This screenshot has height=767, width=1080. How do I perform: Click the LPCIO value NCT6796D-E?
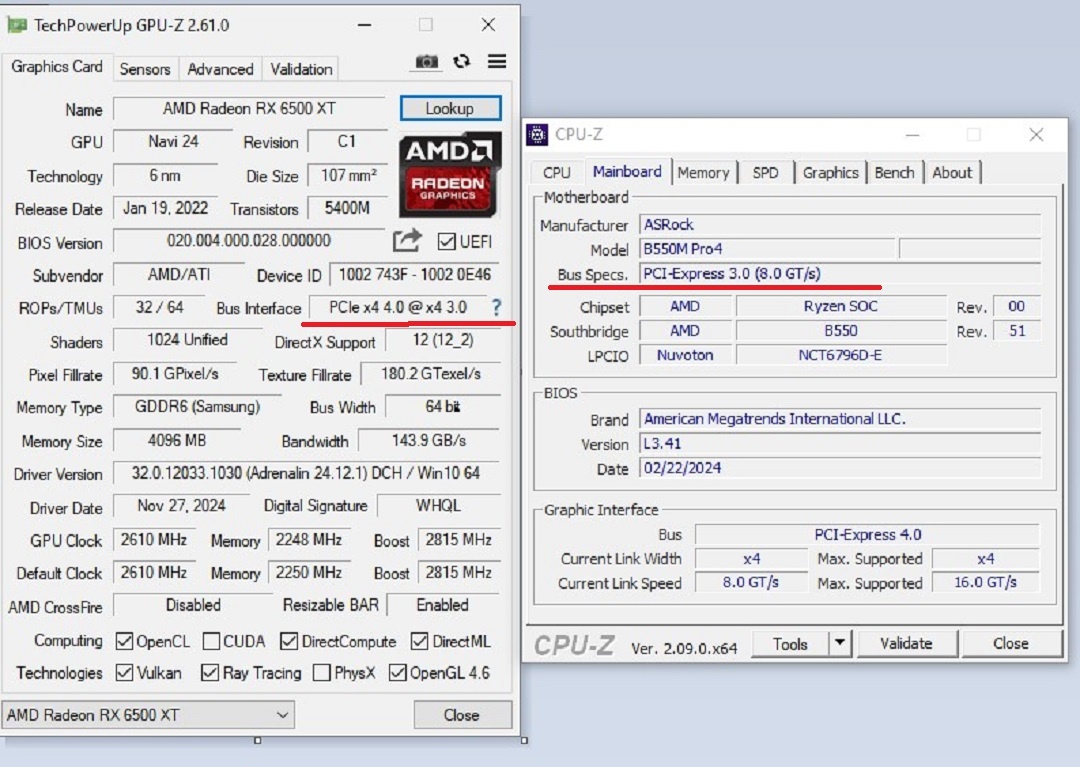[x=840, y=355]
